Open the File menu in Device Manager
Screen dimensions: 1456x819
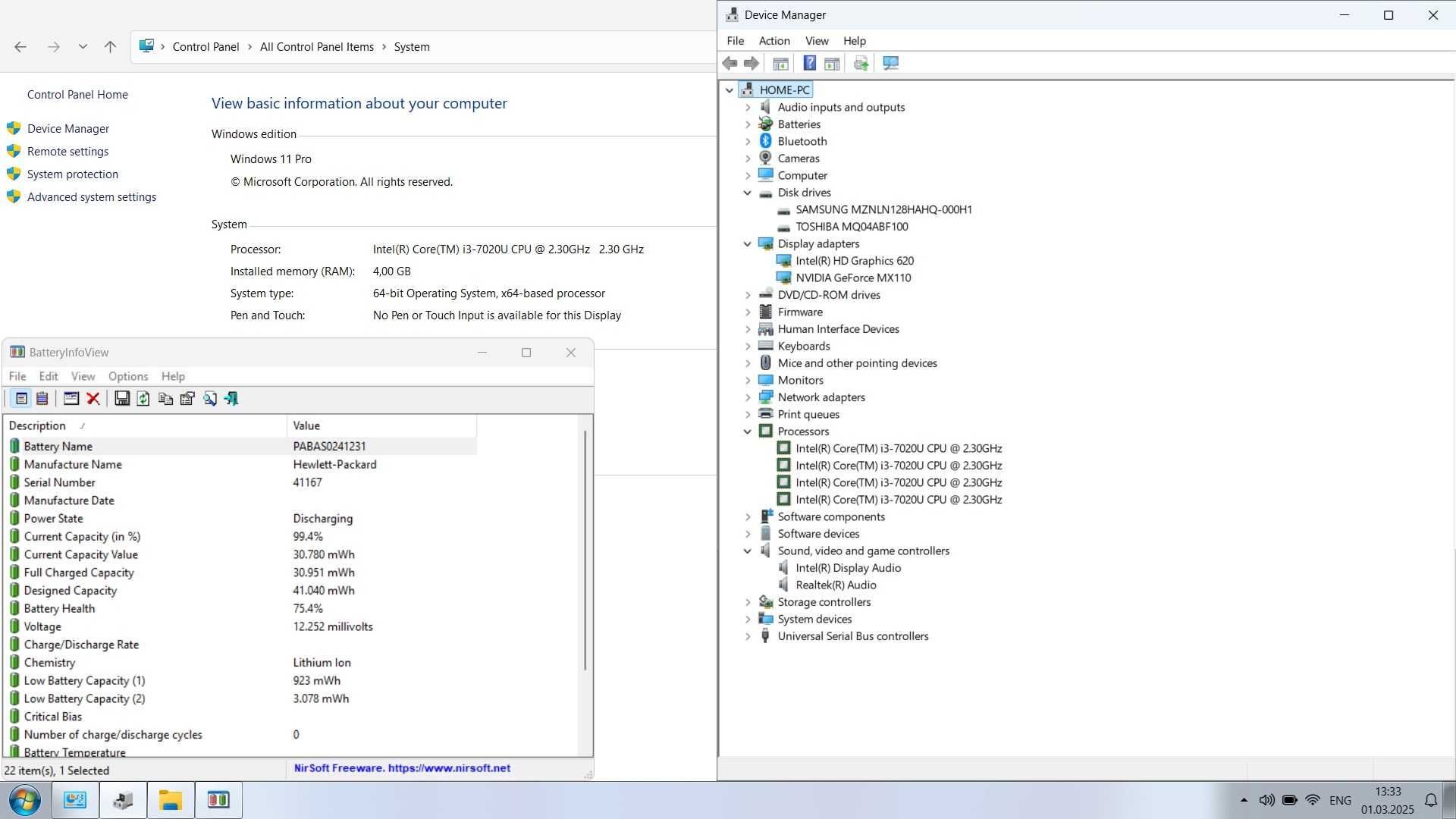point(736,41)
